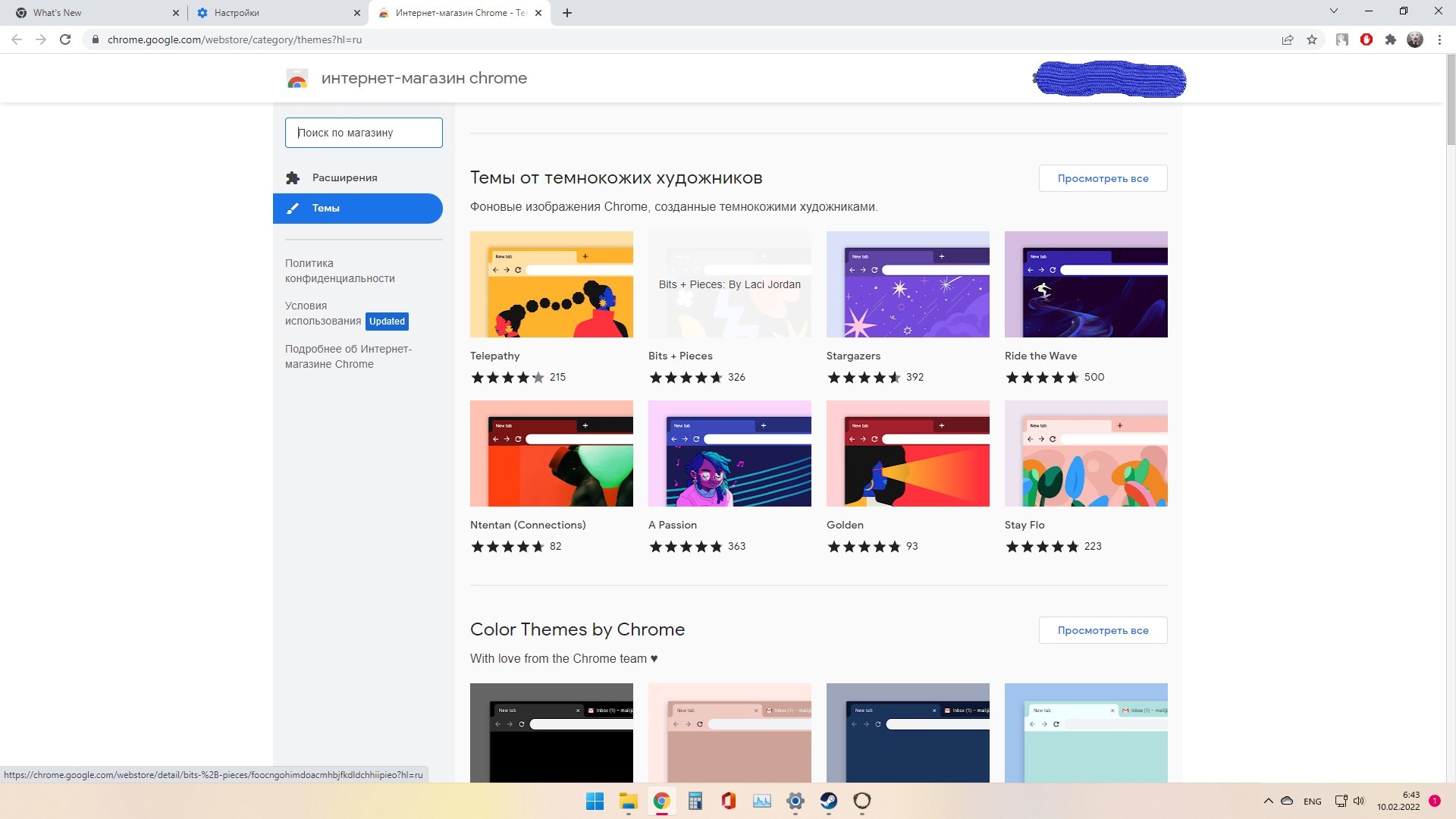Click the red Opera extension icon

[x=1366, y=39]
